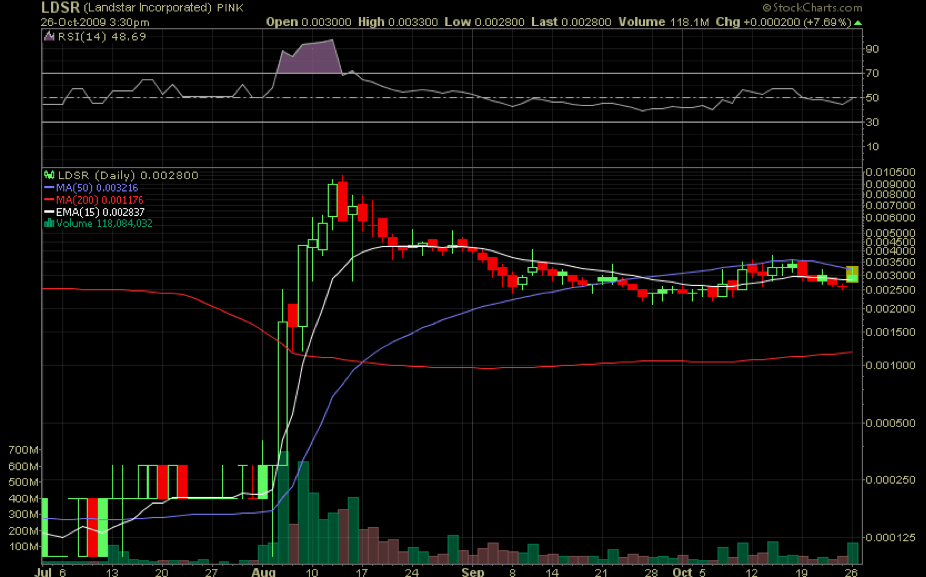Click the green up arrow after Chg percentage

[857, 22]
